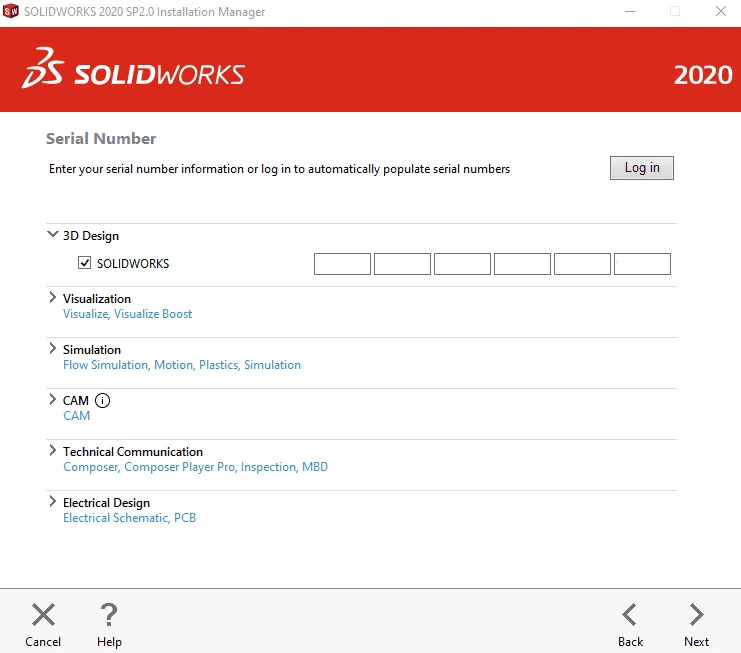
Task: Go back using the Back arrow icon
Action: [630, 615]
